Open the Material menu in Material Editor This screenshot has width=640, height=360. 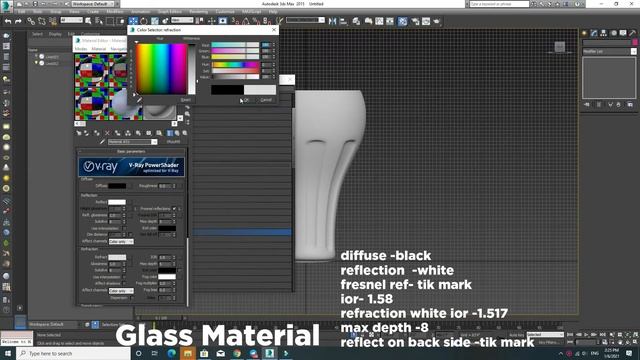pos(98,49)
